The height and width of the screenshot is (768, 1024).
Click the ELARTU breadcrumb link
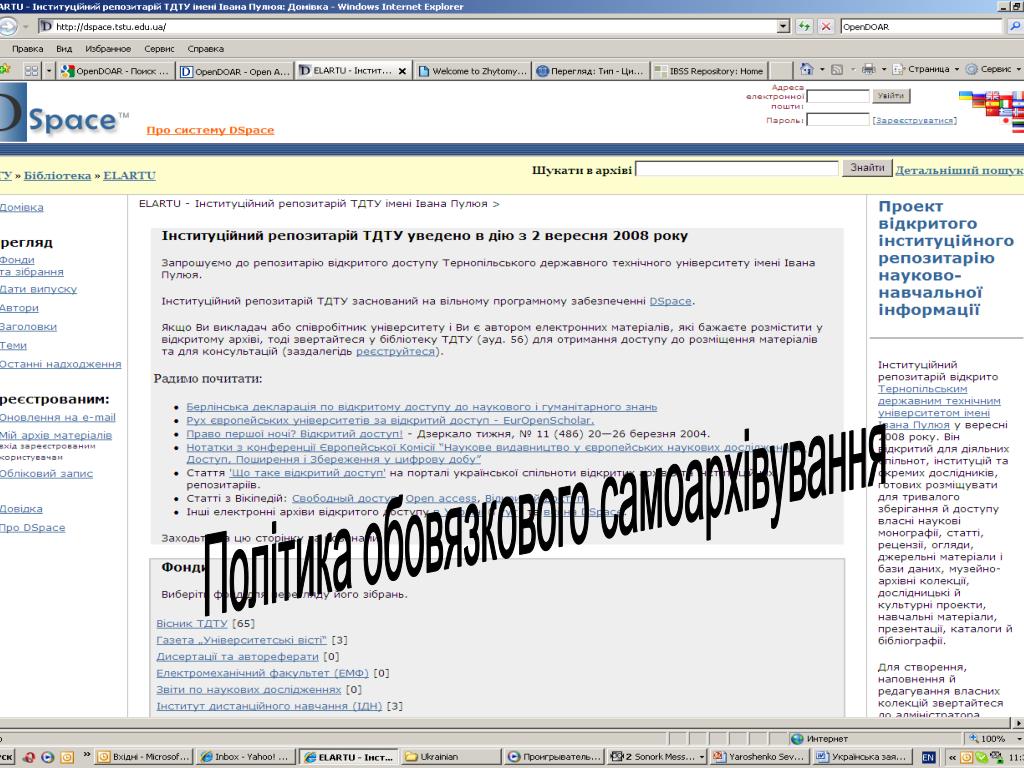pos(129,175)
